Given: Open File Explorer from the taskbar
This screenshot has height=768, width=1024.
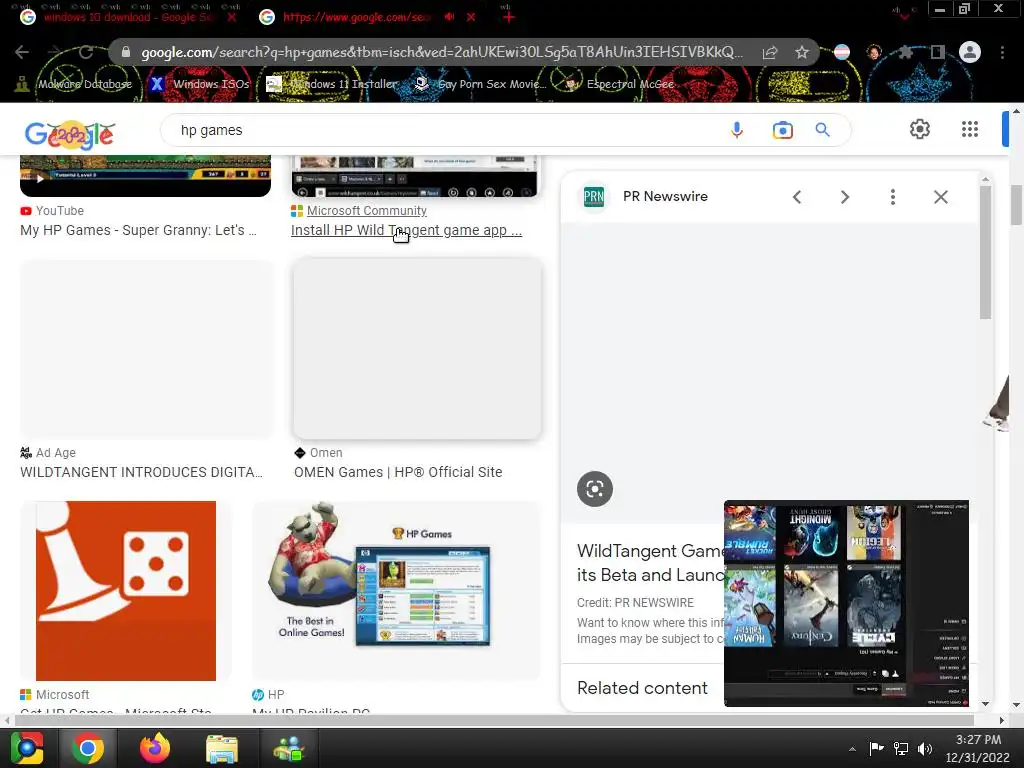Looking at the screenshot, I should pyautogui.click(x=222, y=748).
